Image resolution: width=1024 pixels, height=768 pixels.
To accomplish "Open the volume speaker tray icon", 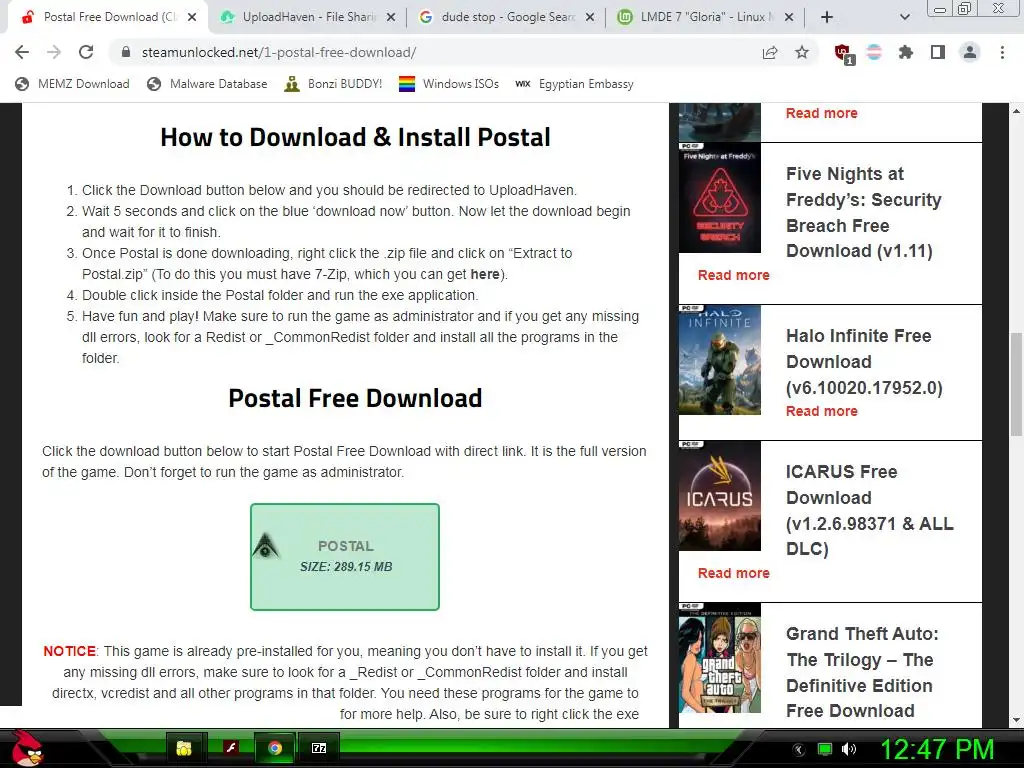I will 849,749.
